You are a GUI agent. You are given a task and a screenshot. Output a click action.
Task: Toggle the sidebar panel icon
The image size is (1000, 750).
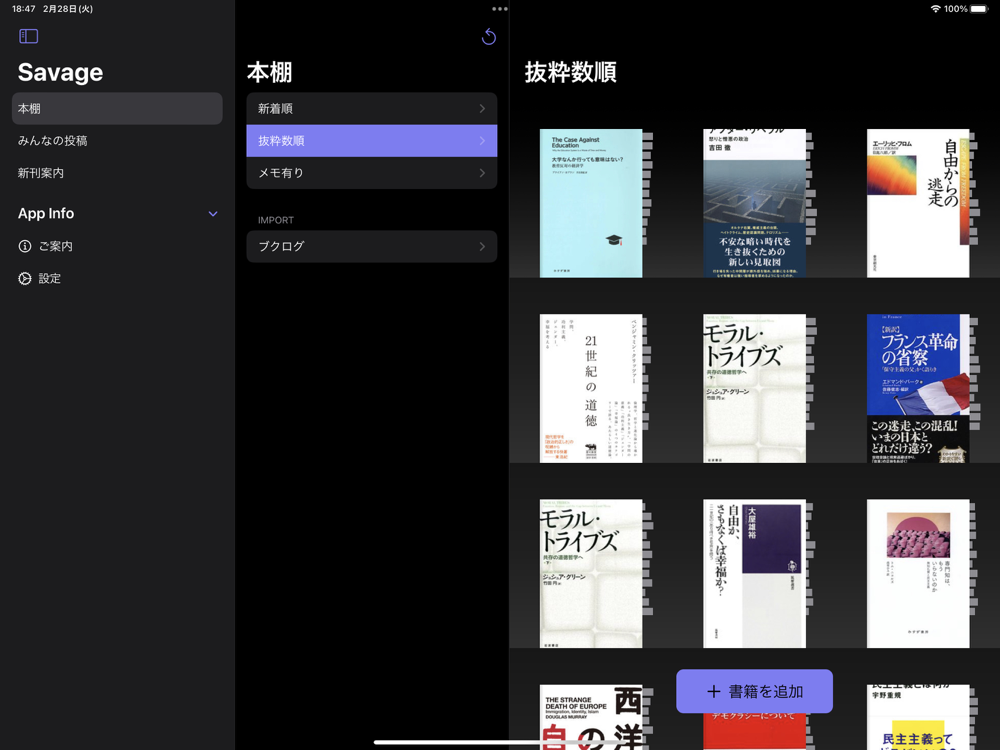(29, 36)
